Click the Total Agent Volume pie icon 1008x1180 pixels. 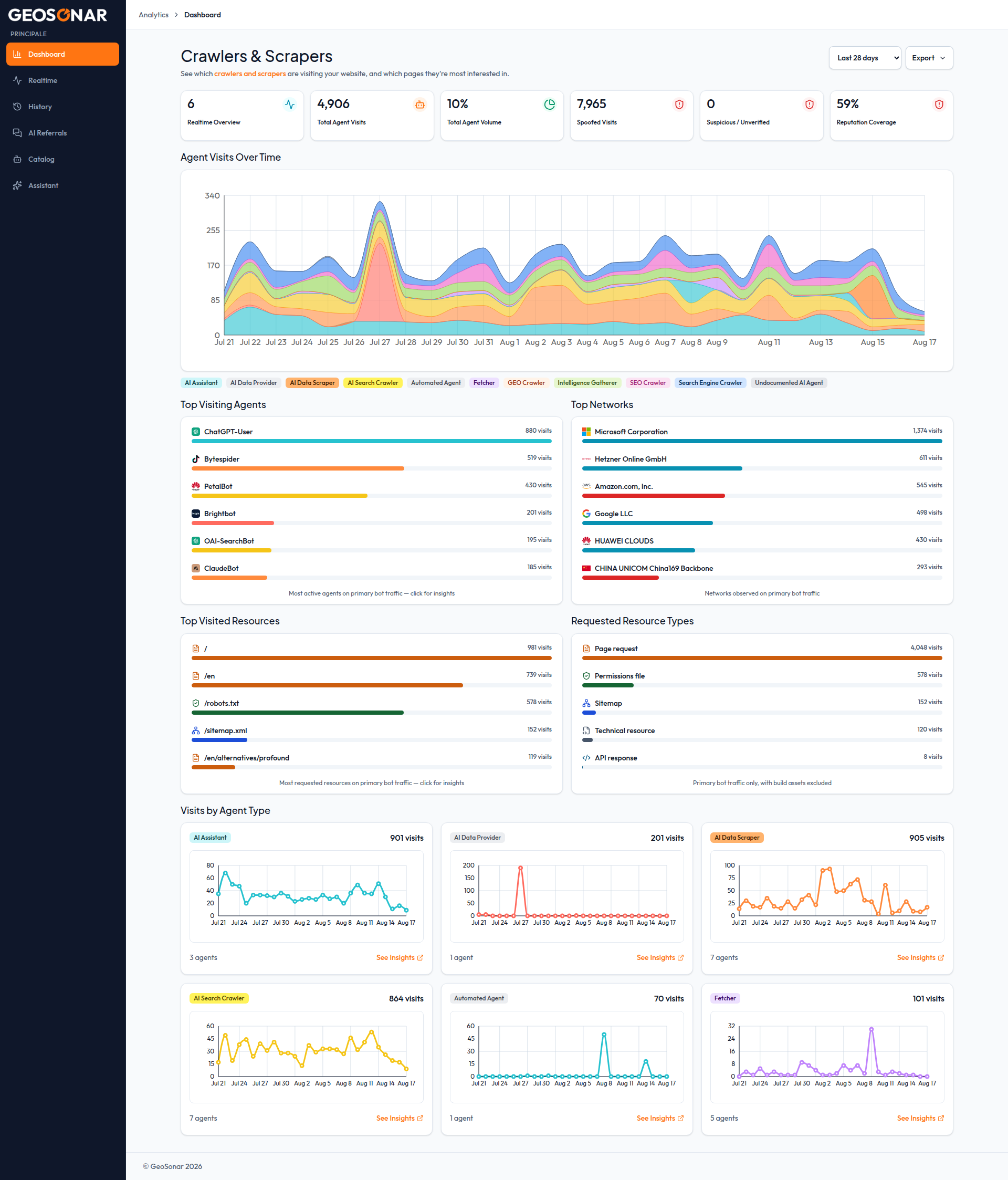(x=550, y=104)
